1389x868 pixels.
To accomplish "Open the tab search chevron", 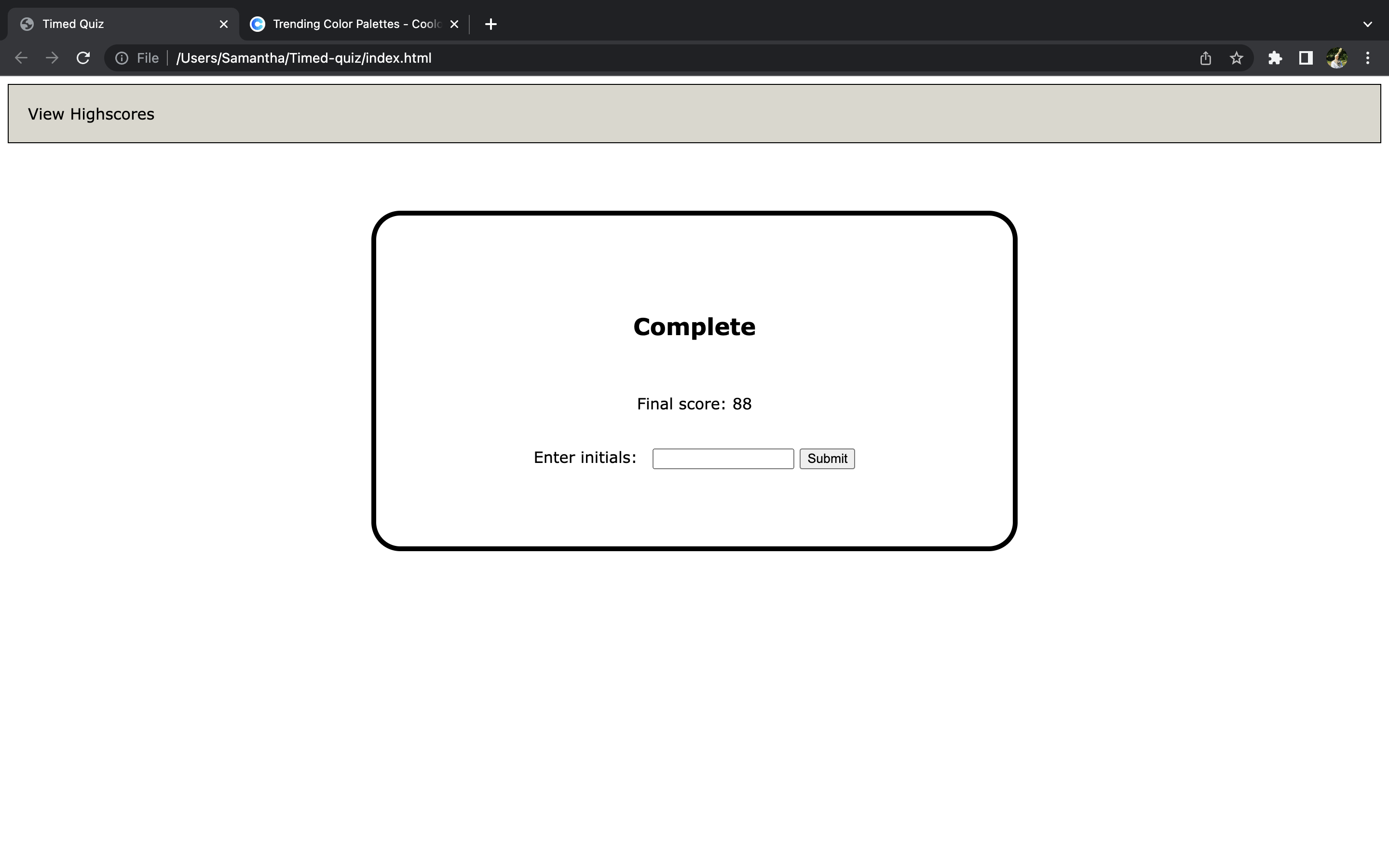I will pyautogui.click(x=1368, y=24).
